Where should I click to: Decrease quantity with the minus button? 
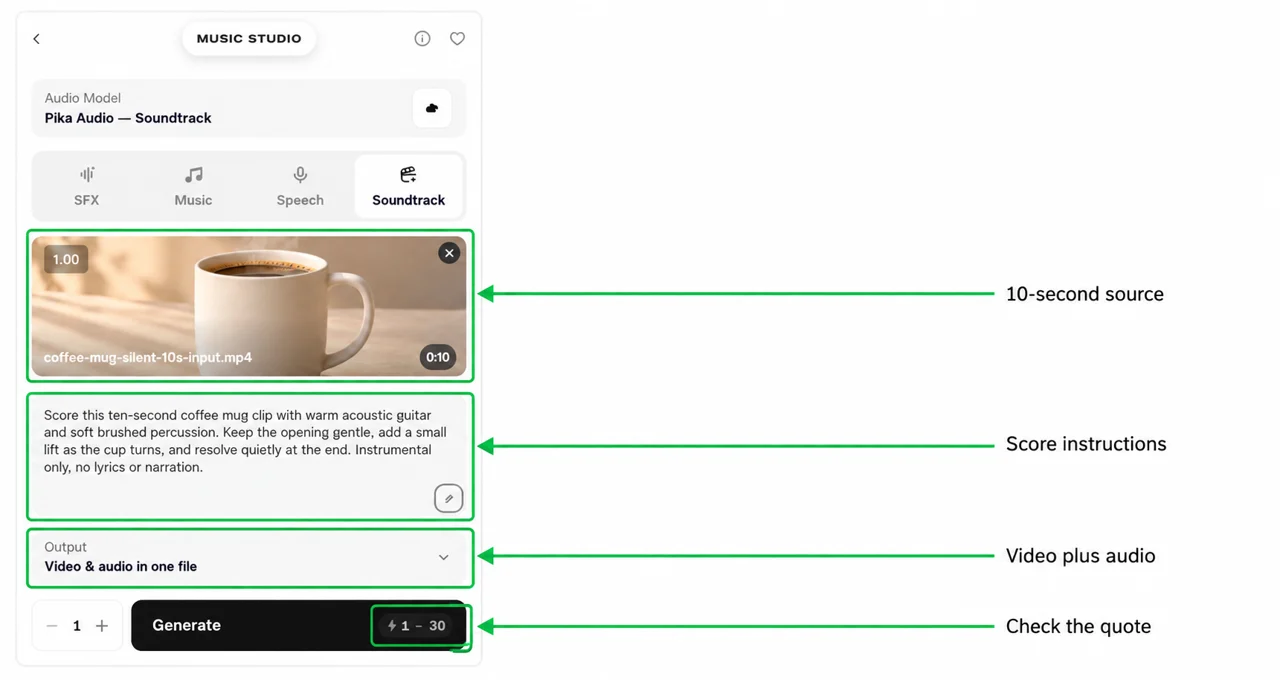[52, 626]
